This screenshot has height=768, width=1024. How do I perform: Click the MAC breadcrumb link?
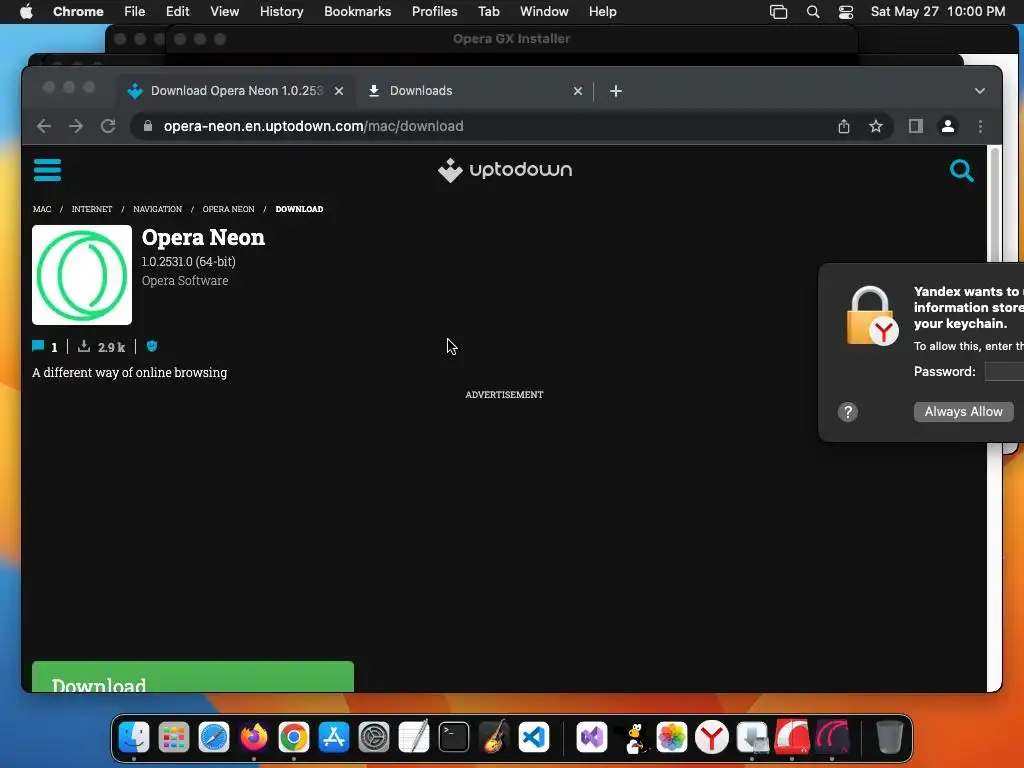(x=42, y=209)
